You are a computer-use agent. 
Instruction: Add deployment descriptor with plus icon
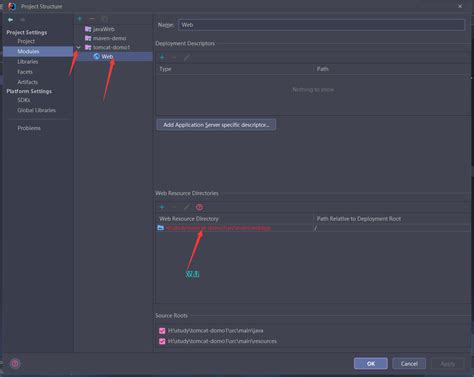162,57
